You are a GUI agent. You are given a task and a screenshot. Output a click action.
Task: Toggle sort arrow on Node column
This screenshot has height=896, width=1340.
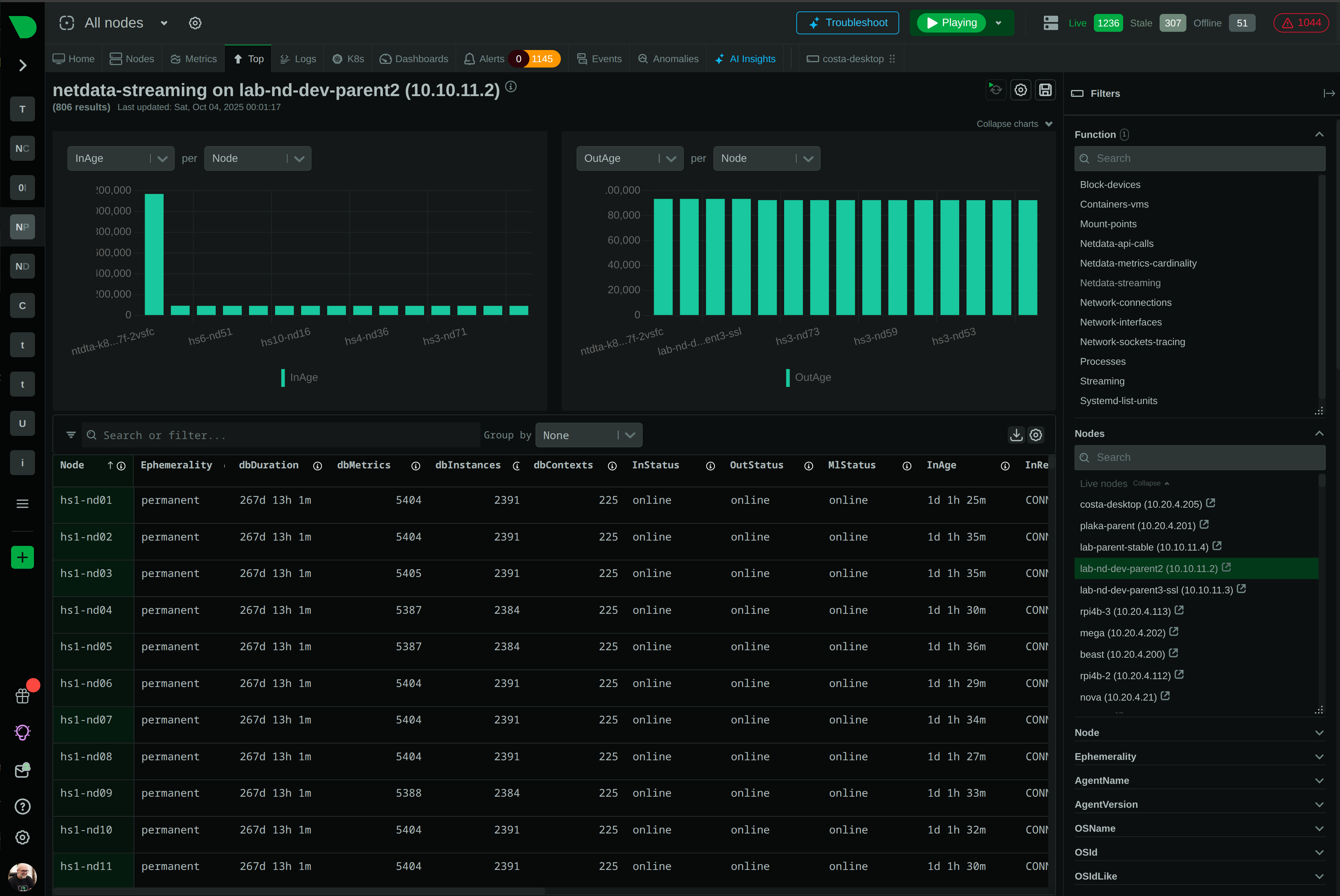[x=110, y=465]
